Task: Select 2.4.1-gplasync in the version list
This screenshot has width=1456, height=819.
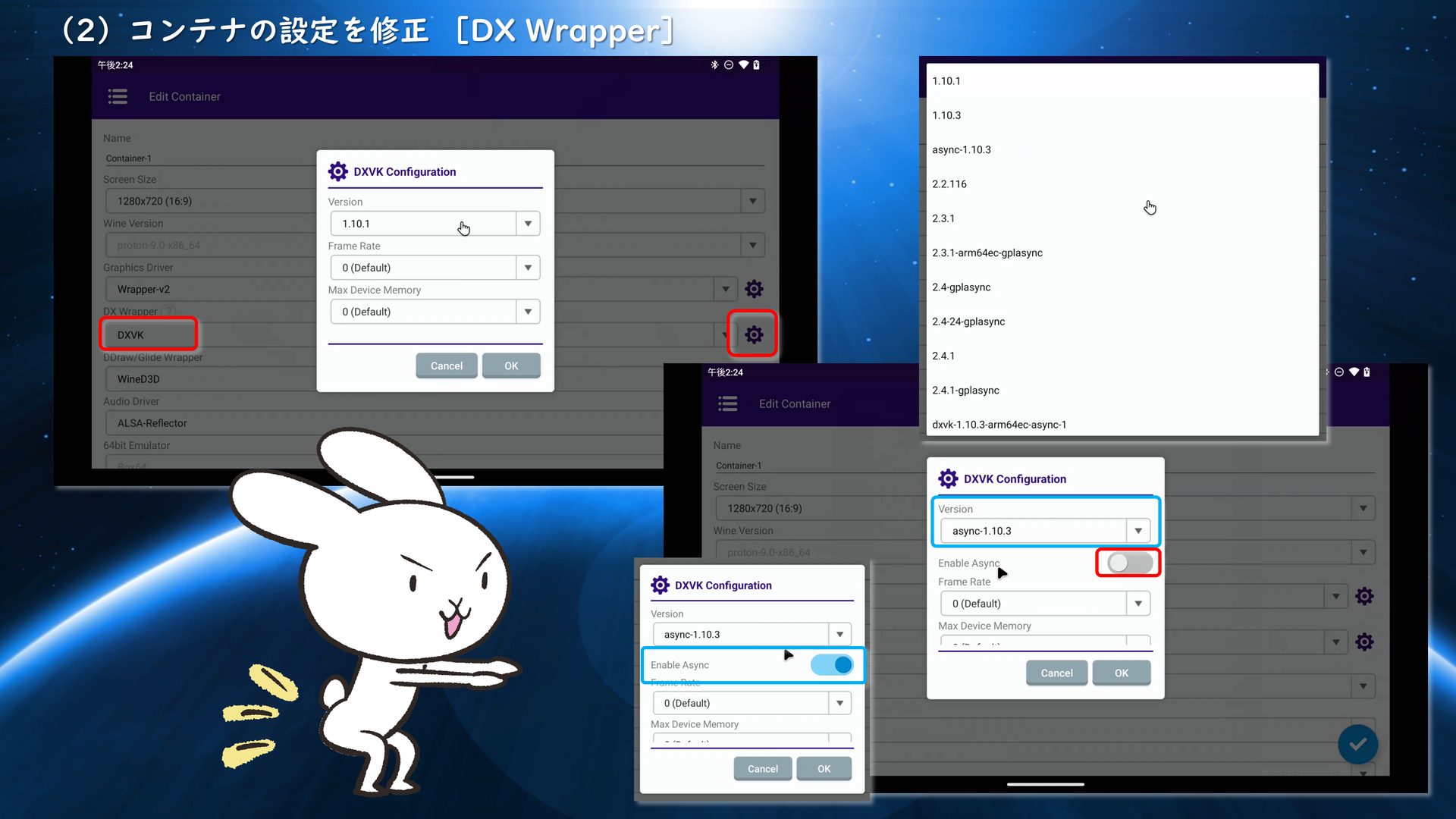Action: pyautogui.click(x=1122, y=391)
